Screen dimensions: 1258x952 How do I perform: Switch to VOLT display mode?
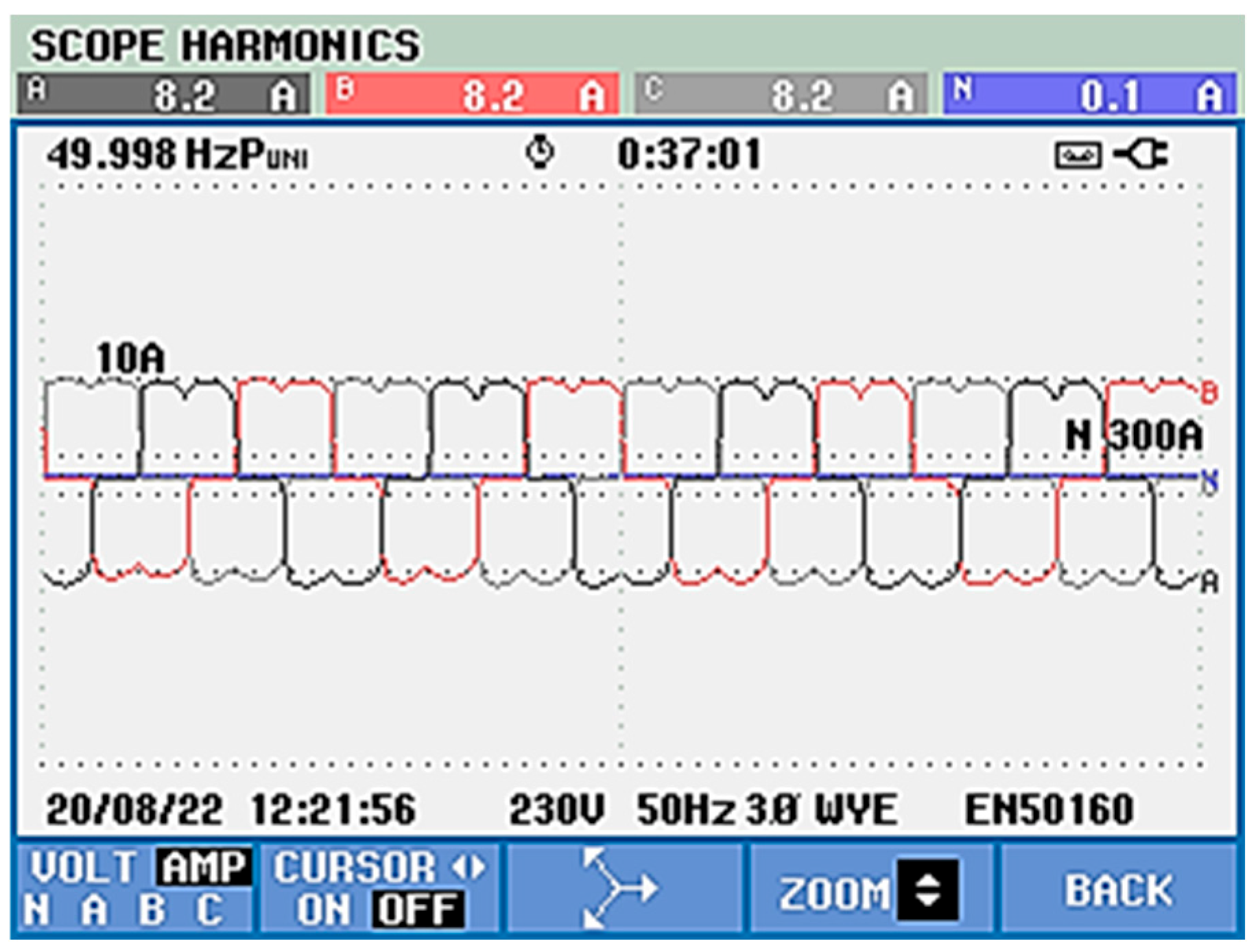click(x=84, y=868)
